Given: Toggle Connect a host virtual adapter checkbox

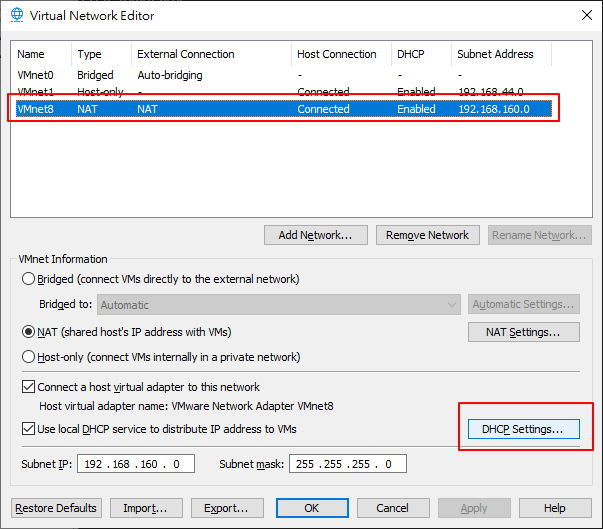Looking at the screenshot, I should tap(28, 387).
